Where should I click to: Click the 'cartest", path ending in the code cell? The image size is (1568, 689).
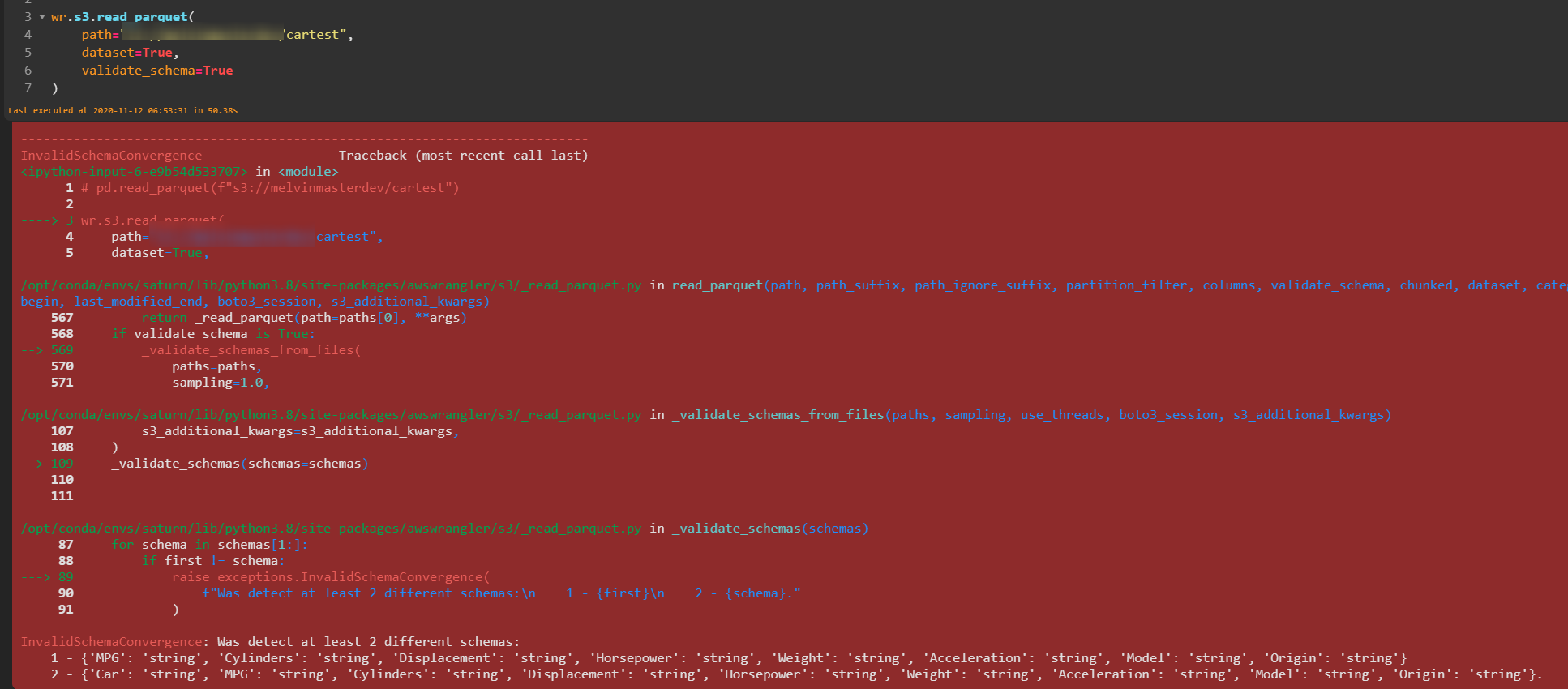(x=317, y=35)
